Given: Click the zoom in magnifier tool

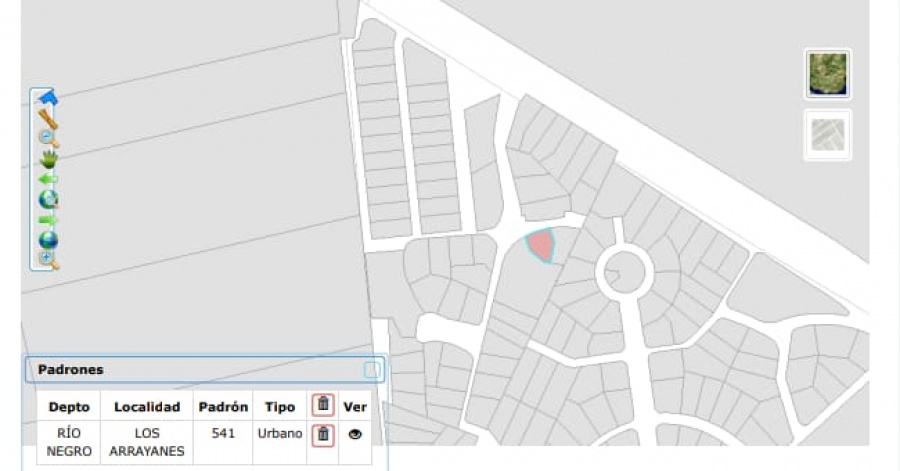Looking at the screenshot, I should coord(49,260).
